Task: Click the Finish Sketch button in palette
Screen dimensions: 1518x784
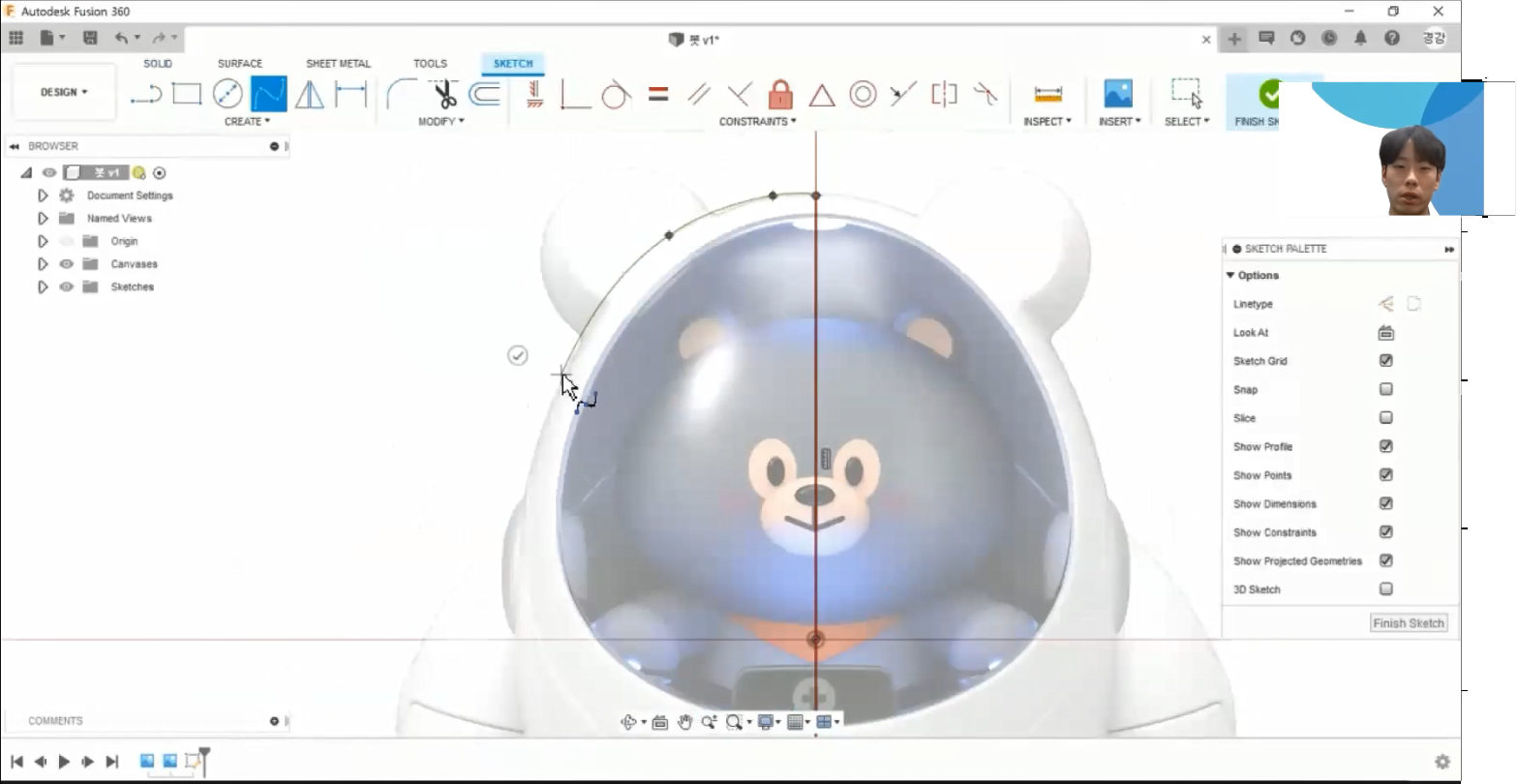Action: 1409,623
